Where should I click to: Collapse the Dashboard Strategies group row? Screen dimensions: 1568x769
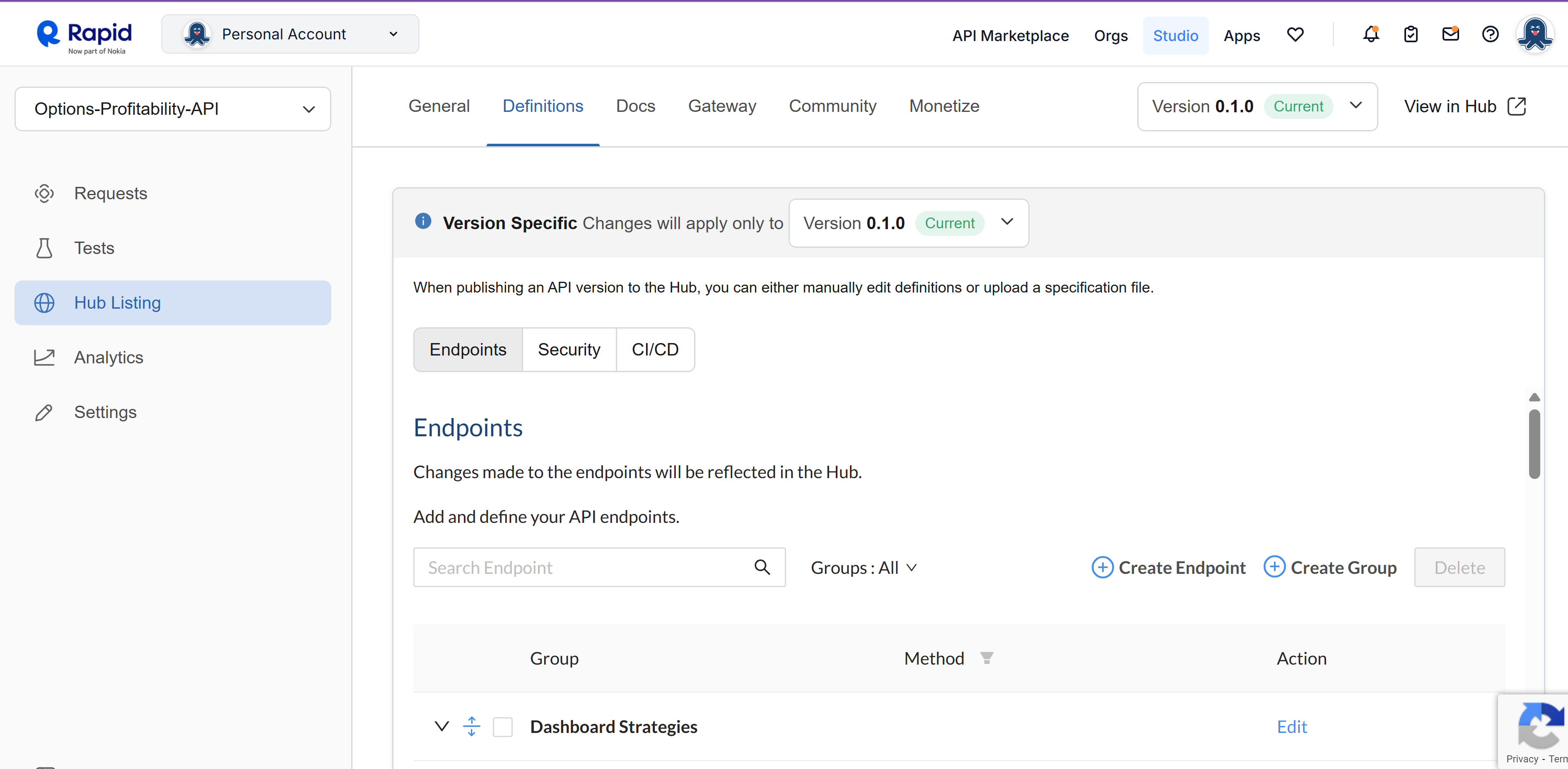click(441, 726)
